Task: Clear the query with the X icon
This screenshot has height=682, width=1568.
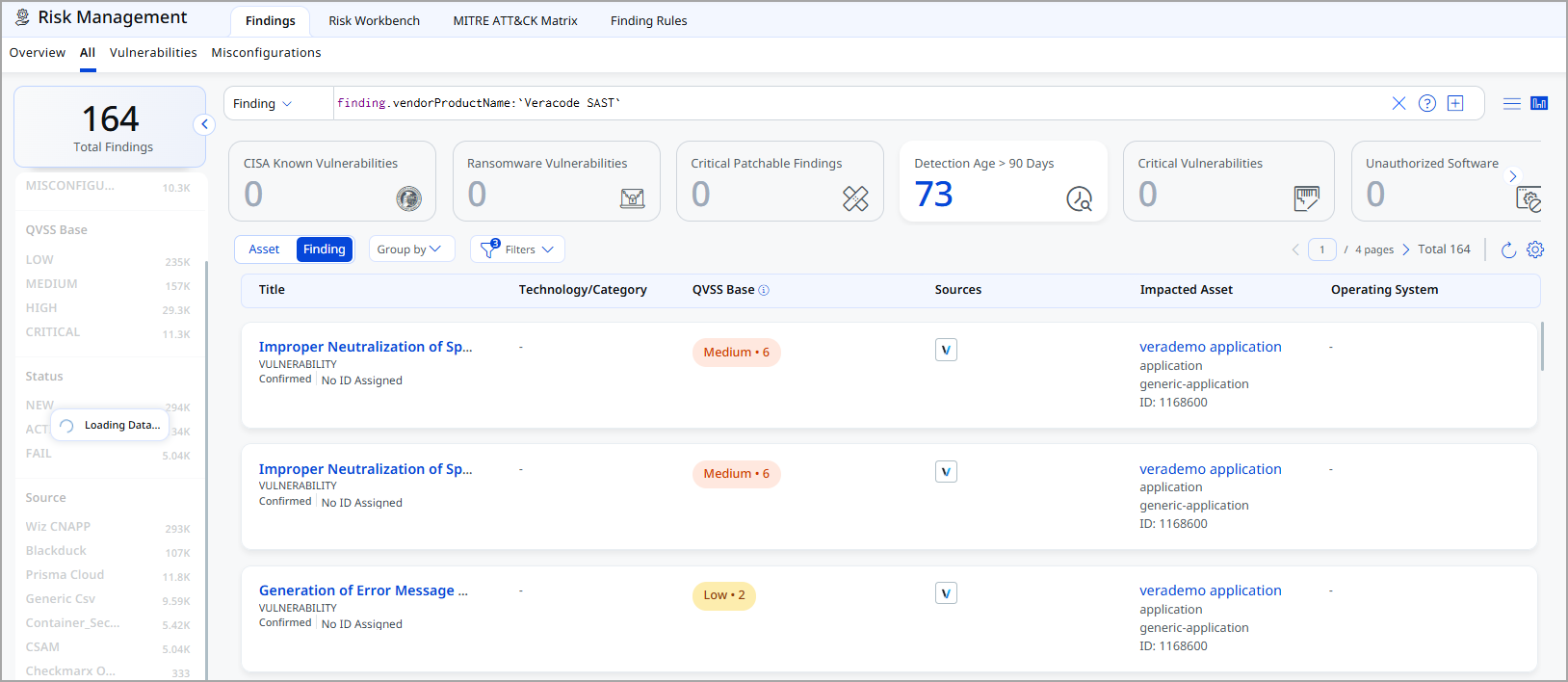Action: pos(1398,103)
